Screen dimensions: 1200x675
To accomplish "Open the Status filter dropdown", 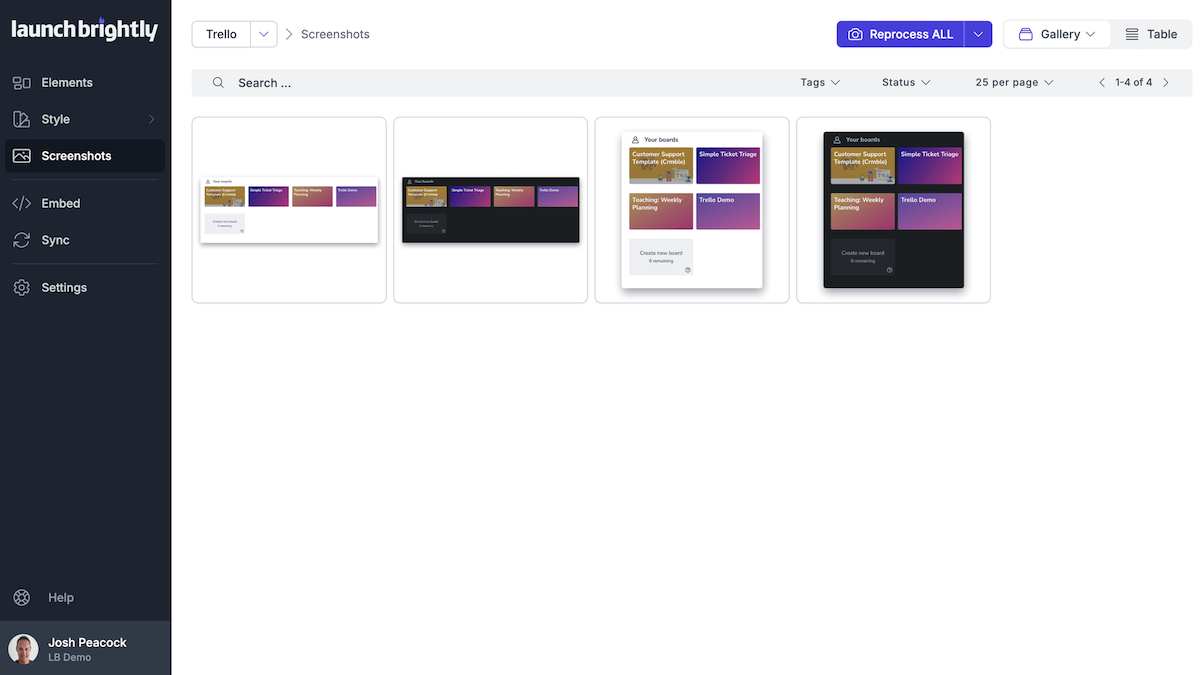I will 906,83.
